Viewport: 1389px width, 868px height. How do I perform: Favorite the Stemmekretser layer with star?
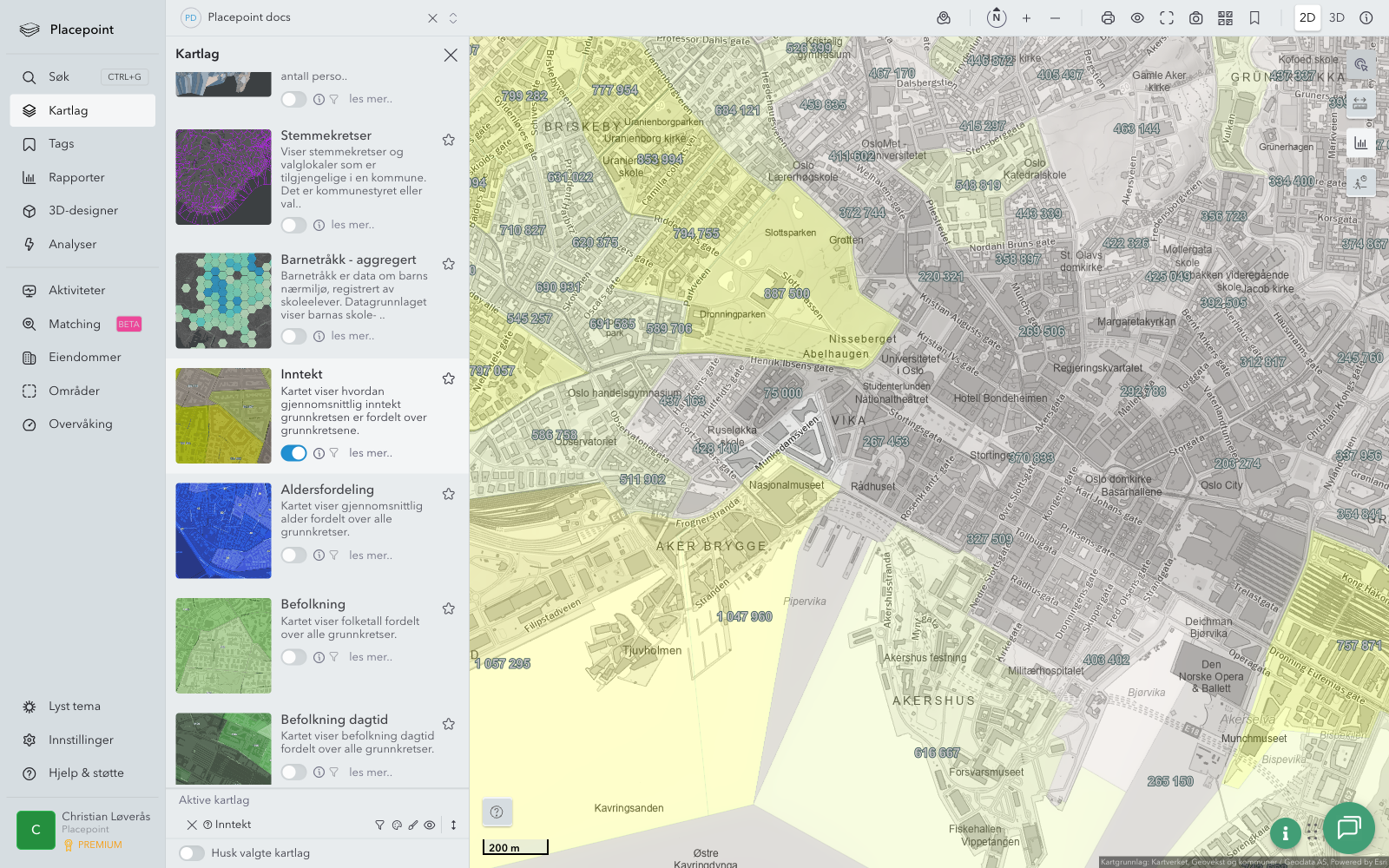(449, 140)
